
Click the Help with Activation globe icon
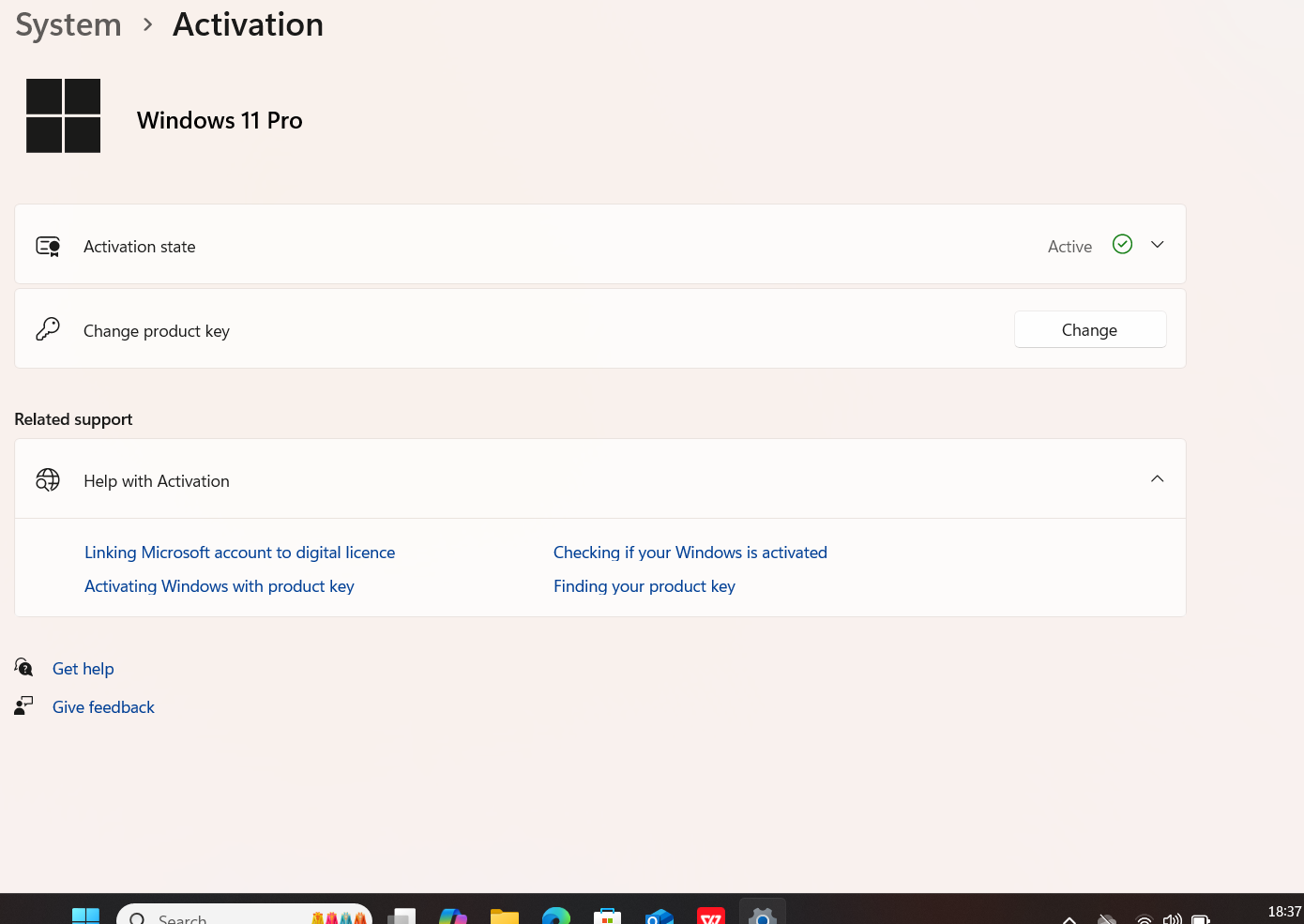[48, 480]
